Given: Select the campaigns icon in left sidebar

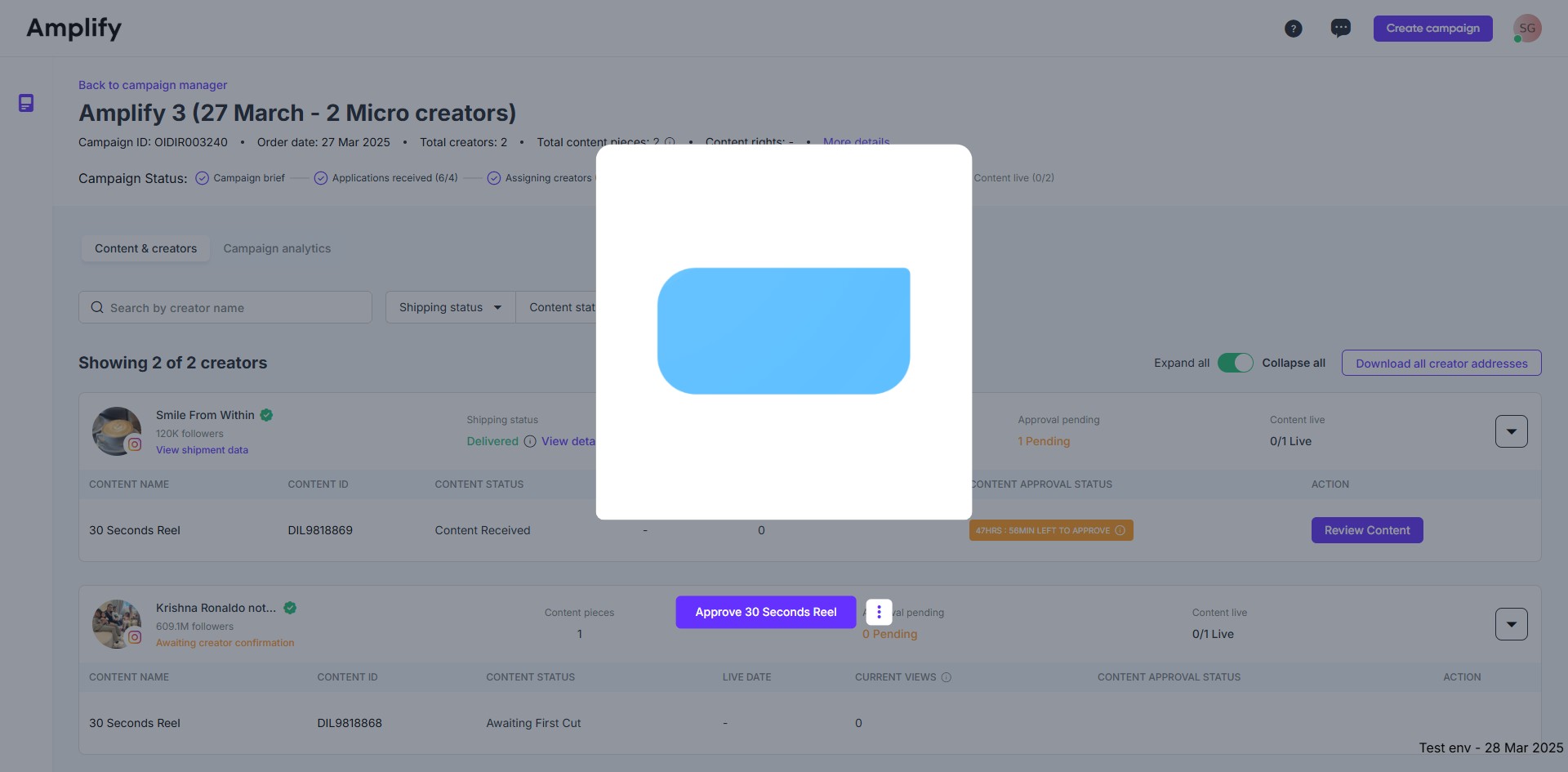Looking at the screenshot, I should (x=27, y=103).
